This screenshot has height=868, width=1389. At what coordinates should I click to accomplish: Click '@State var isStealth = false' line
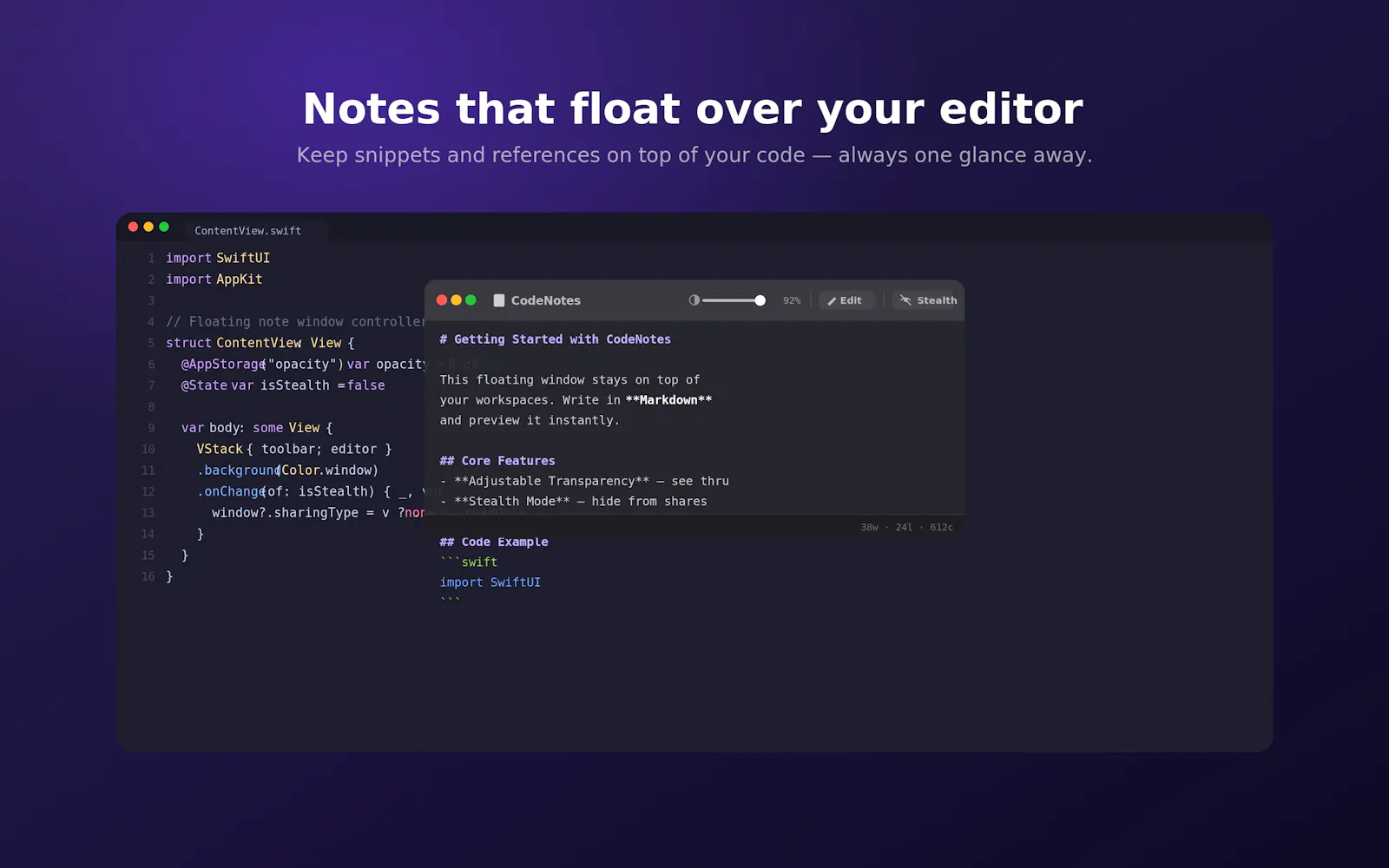[283, 385]
